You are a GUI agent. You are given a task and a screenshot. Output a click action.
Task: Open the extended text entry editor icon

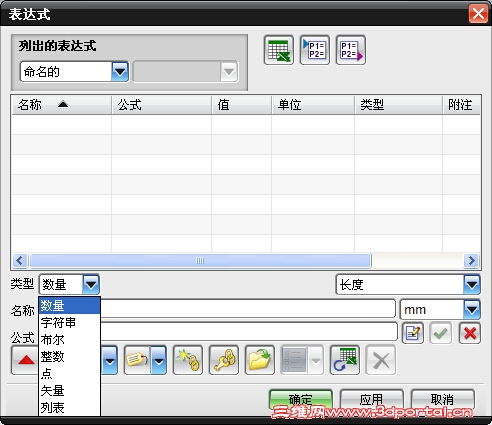pyautogui.click(x=413, y=333)
